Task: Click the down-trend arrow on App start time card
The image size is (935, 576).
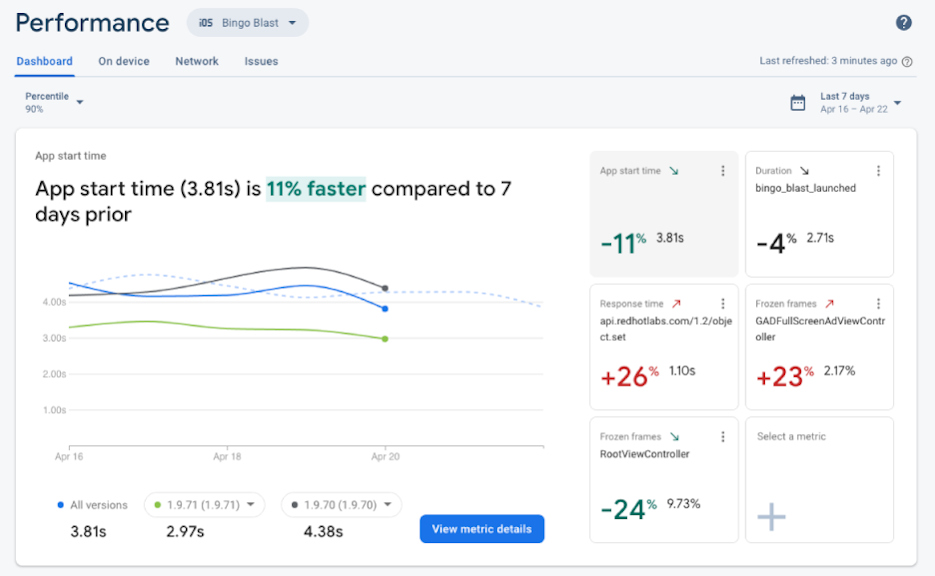Action: tap(674, 171)
